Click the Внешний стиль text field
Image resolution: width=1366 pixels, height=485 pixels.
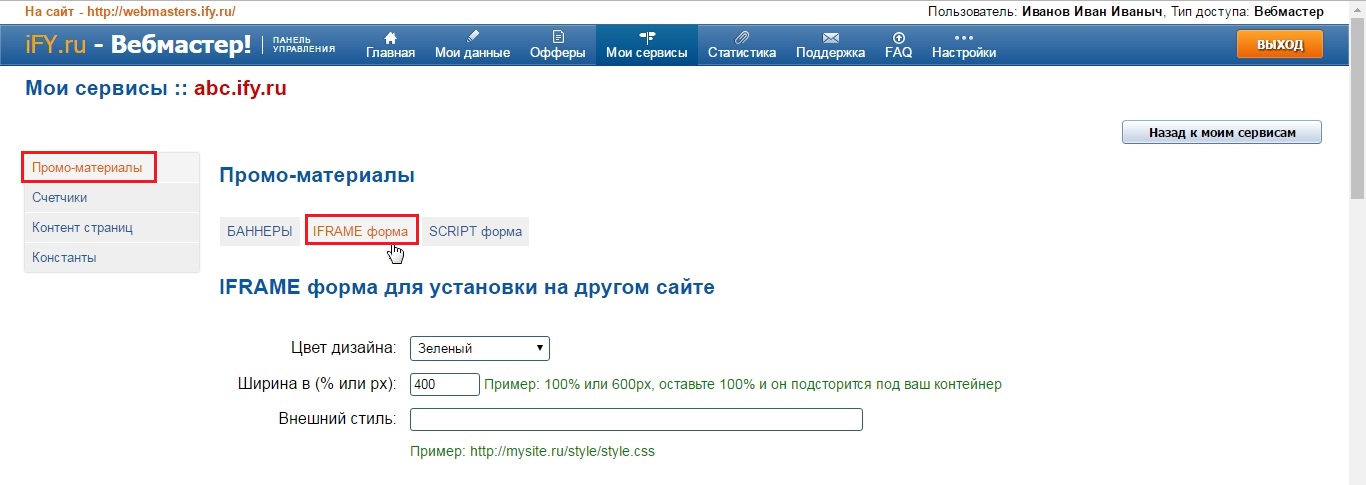tap(636, 419)
